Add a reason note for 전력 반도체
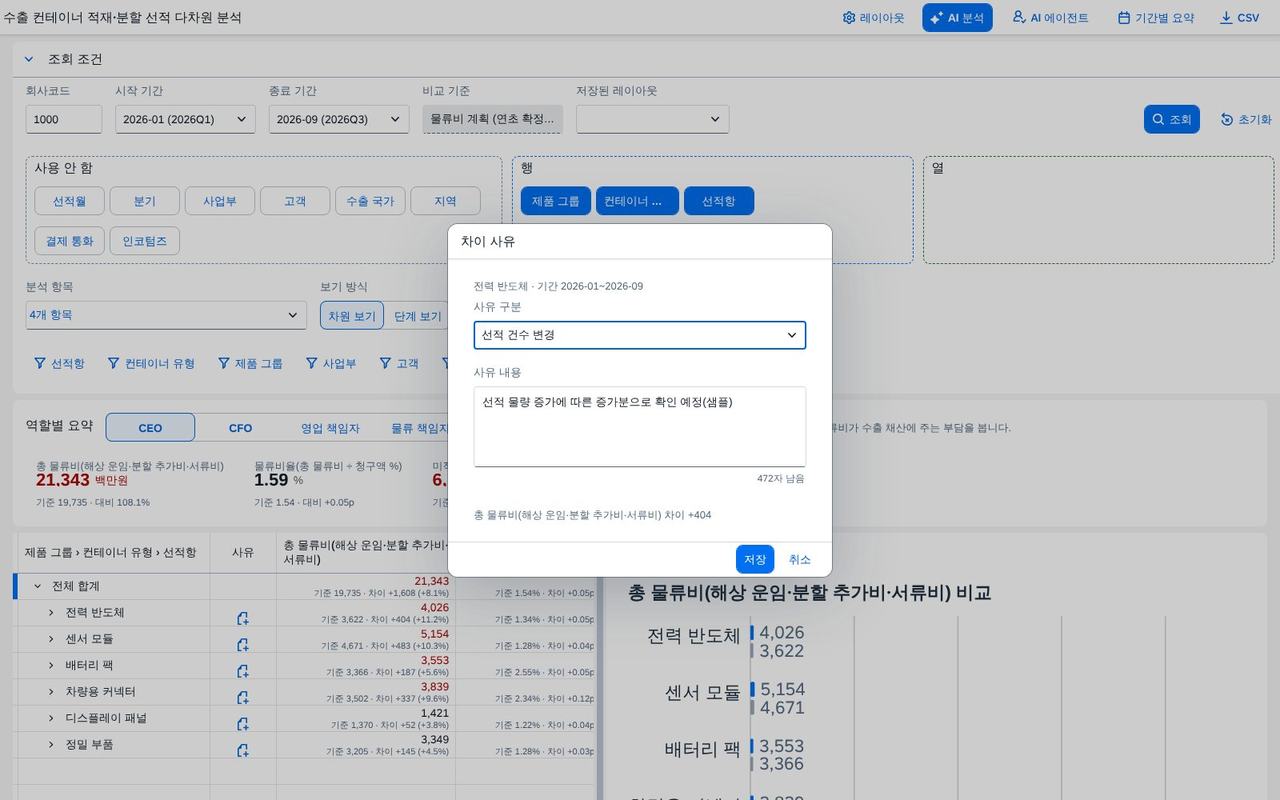Viewport: 1280px width, 800px height. click(242, 618)
